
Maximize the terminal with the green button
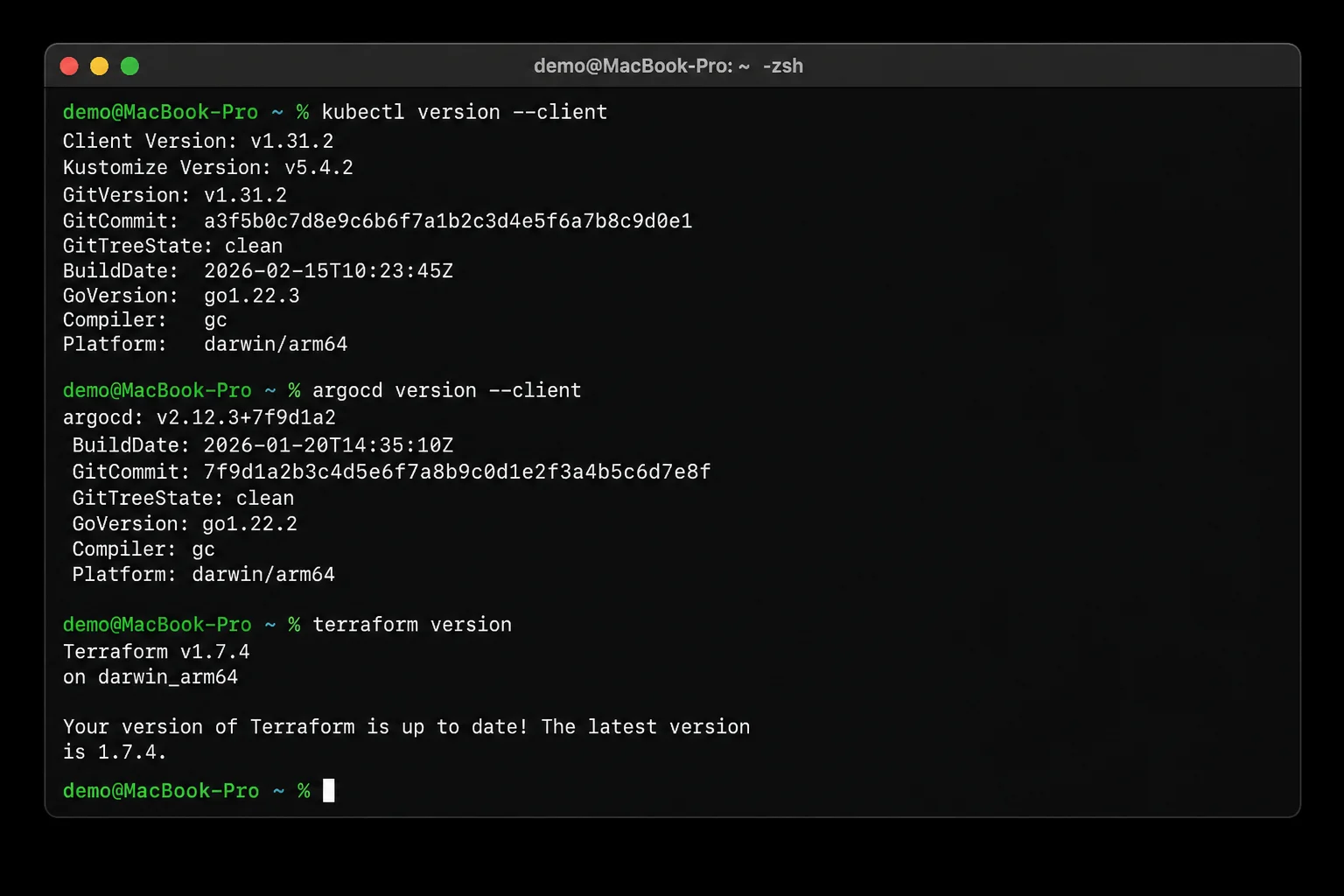point(129,66)
